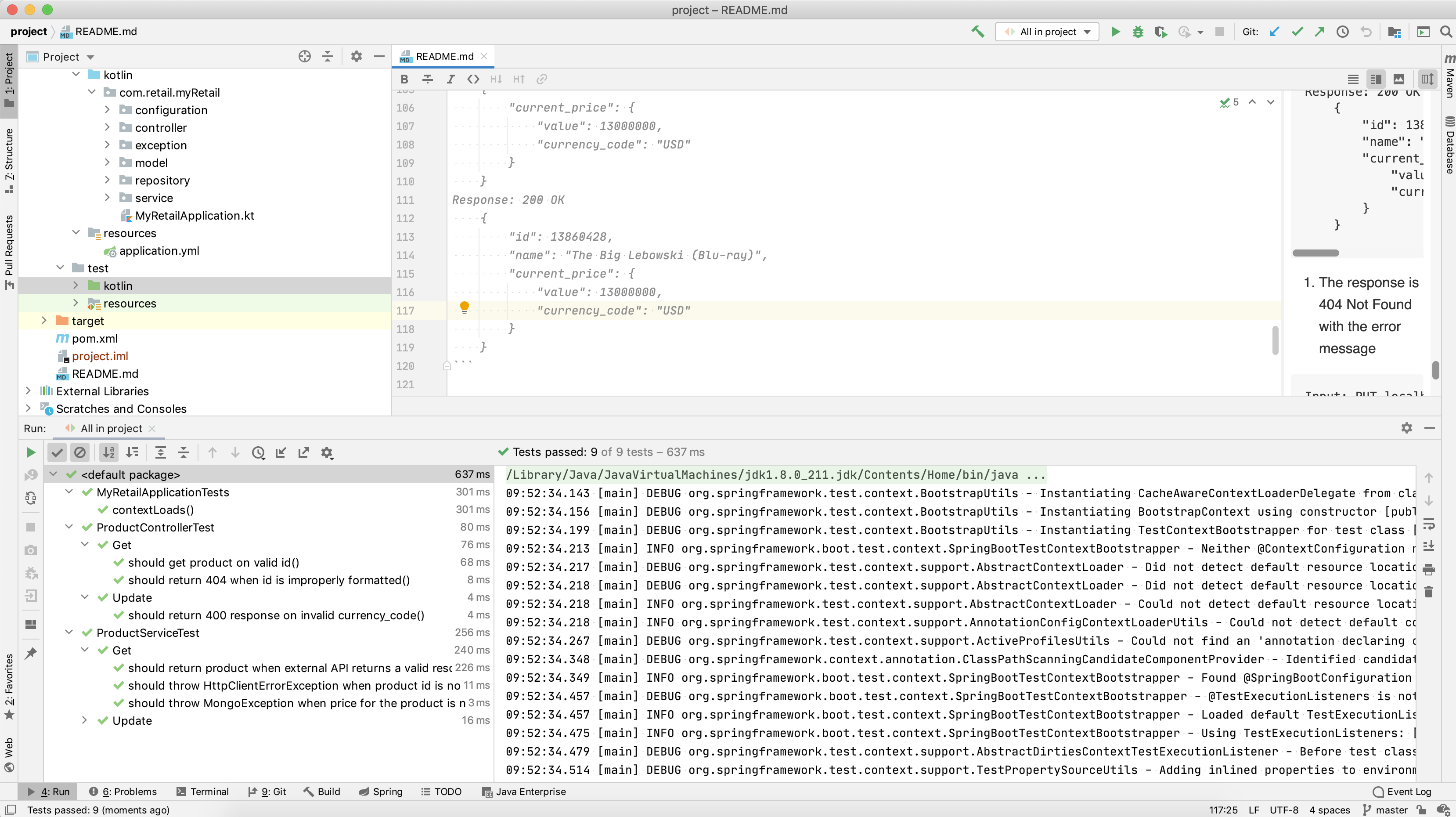Viewport: 1456px width, 817px height.
Task: Open the 'All in project' run configuration dropdown
Action: (x=1047, y=32)
